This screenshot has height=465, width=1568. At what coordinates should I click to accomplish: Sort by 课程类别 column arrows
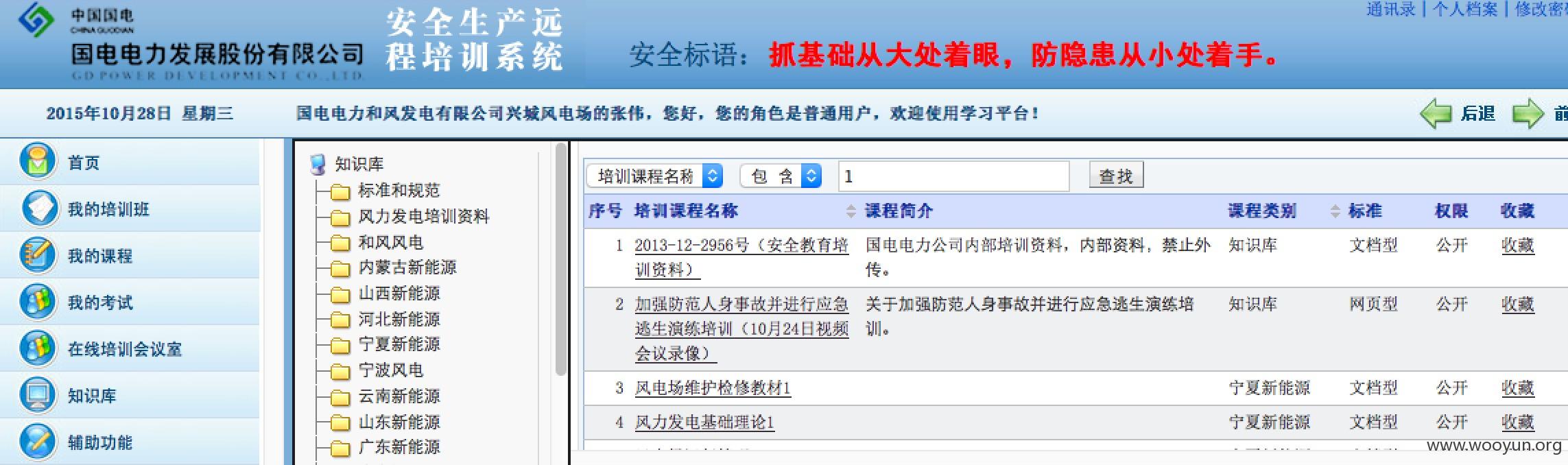1335,211
